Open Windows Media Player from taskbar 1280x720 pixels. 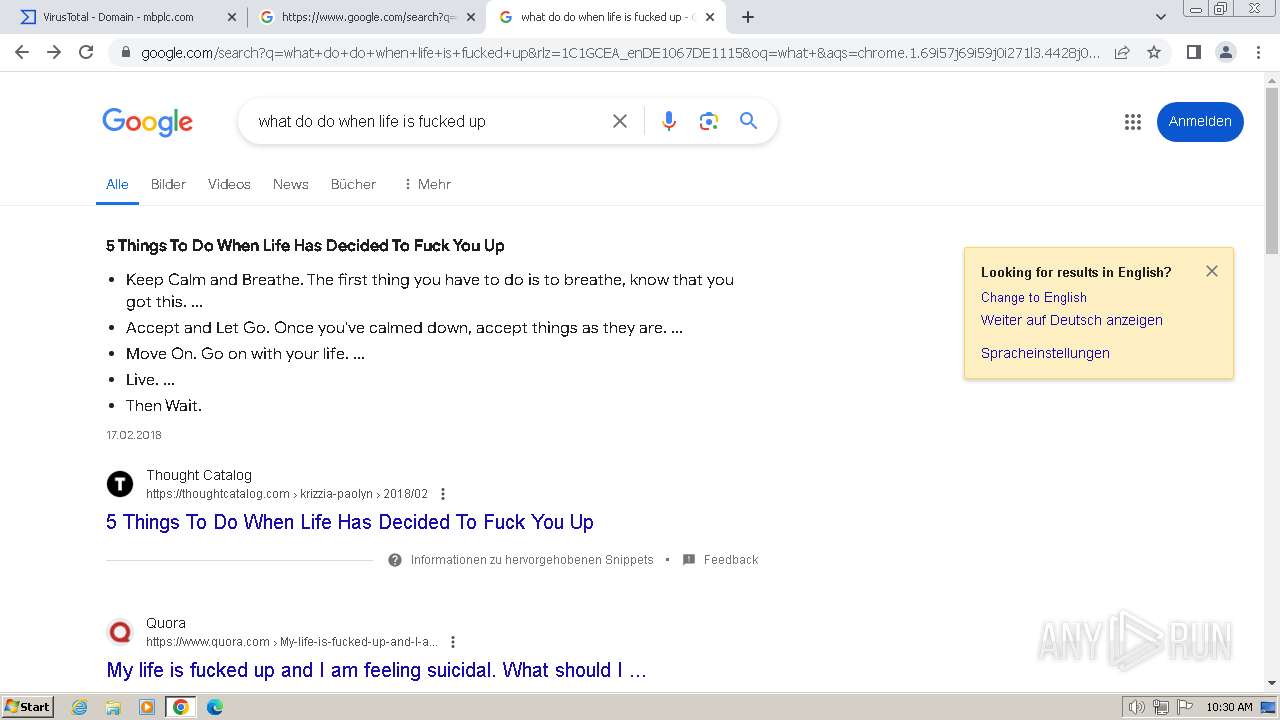point(147,707)
